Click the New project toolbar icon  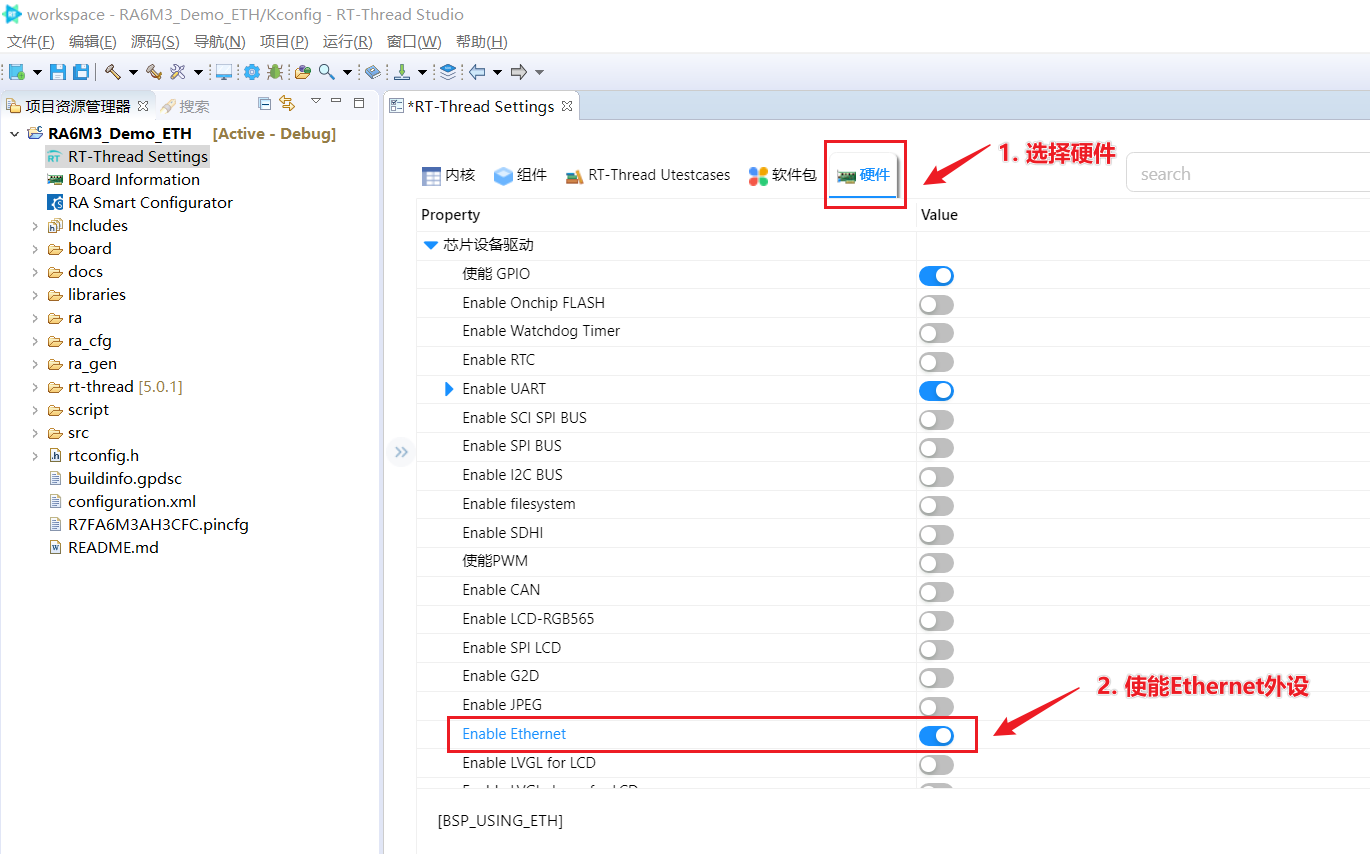pos(17,72)
